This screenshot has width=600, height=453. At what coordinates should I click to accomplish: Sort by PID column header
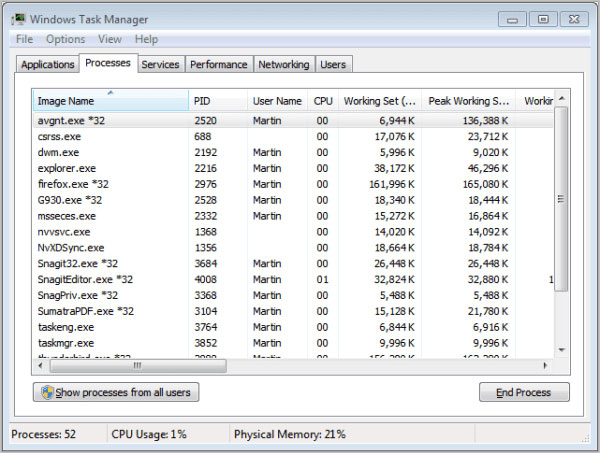[x=218, y=101]
